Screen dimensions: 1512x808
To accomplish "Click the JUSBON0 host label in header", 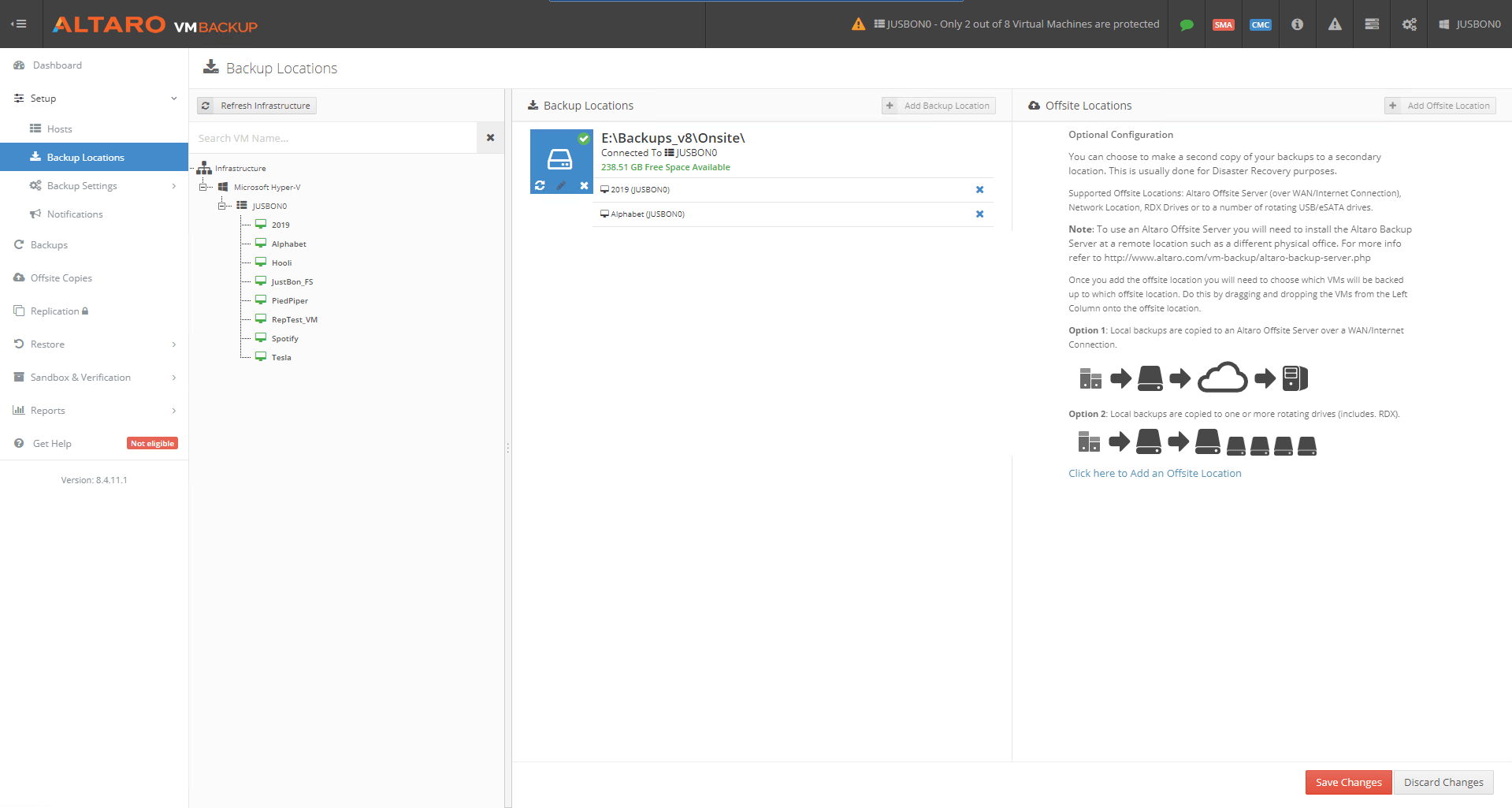I will coord(1470,24).
